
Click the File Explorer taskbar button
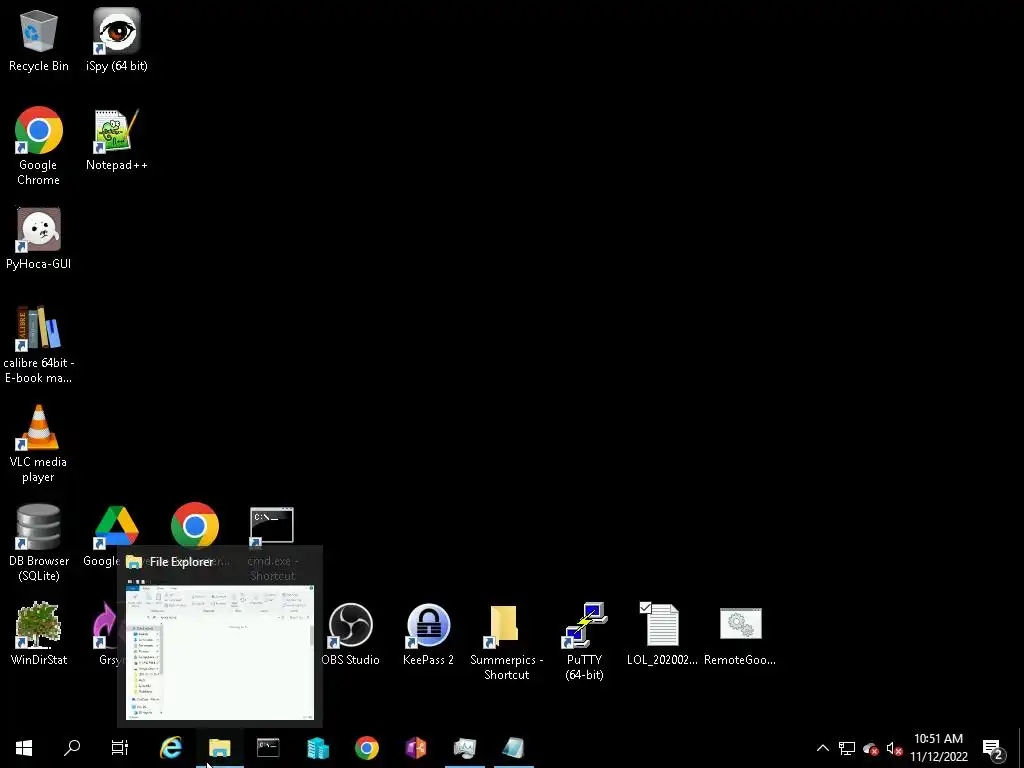[x=219, y=748]
